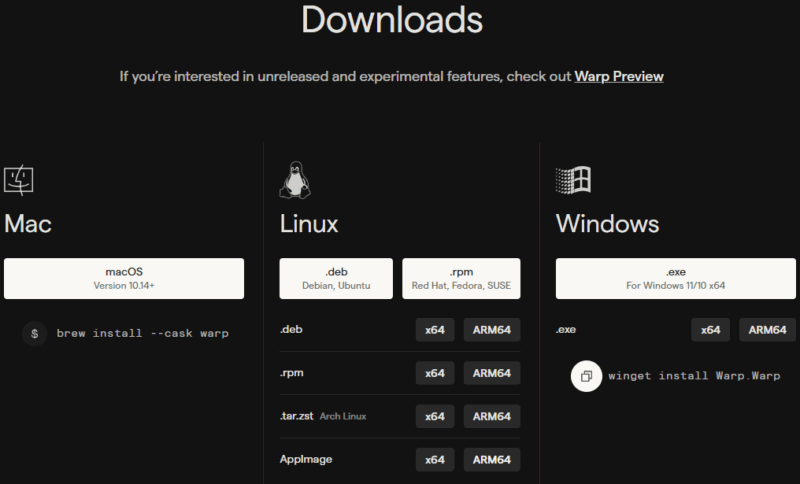Click the Linux penguin icon
The width and height of the screenshot is (800, 484).
point(295,180)
